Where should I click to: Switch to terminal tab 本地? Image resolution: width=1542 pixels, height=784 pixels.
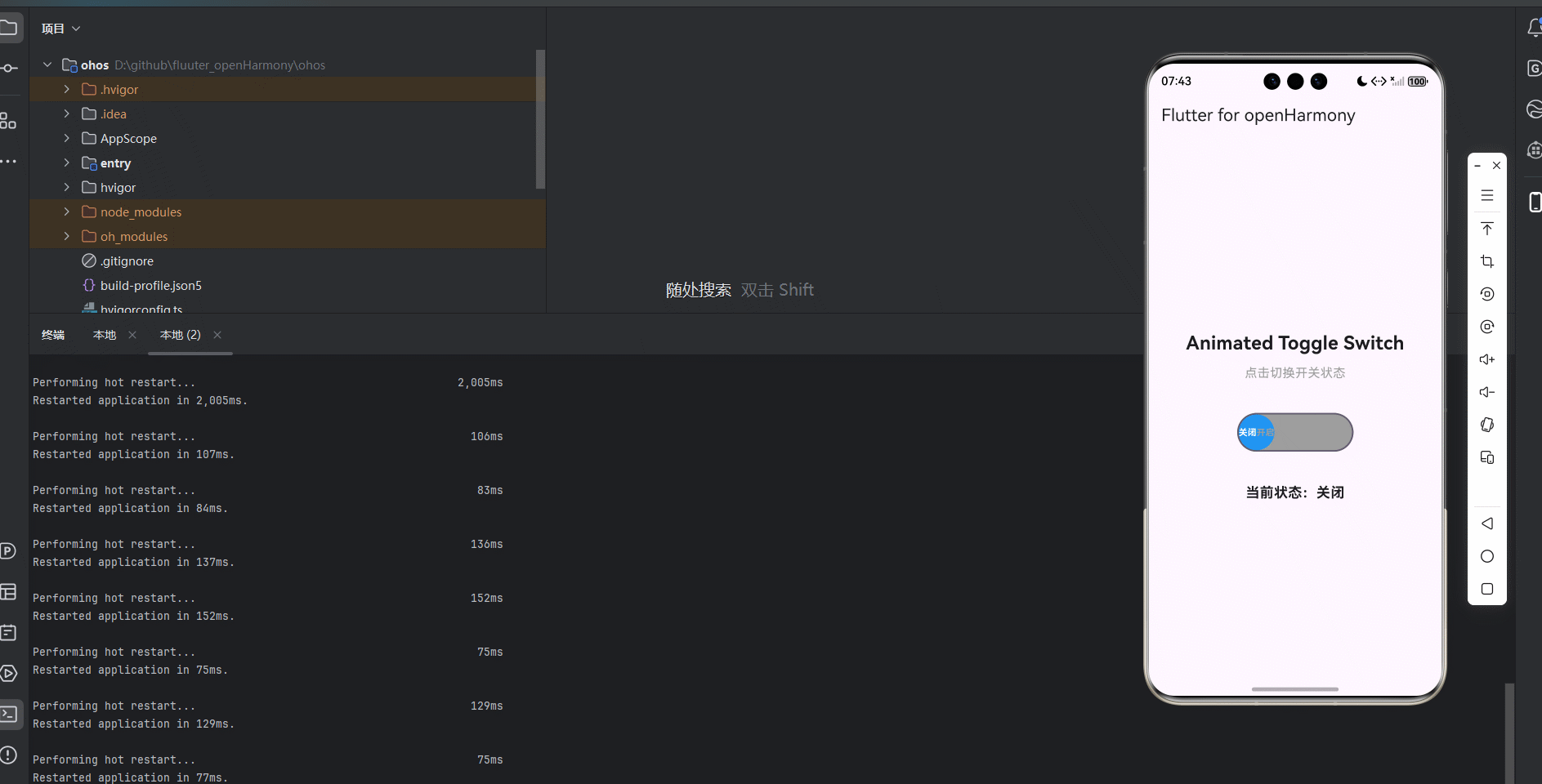(x=105, y=335)
